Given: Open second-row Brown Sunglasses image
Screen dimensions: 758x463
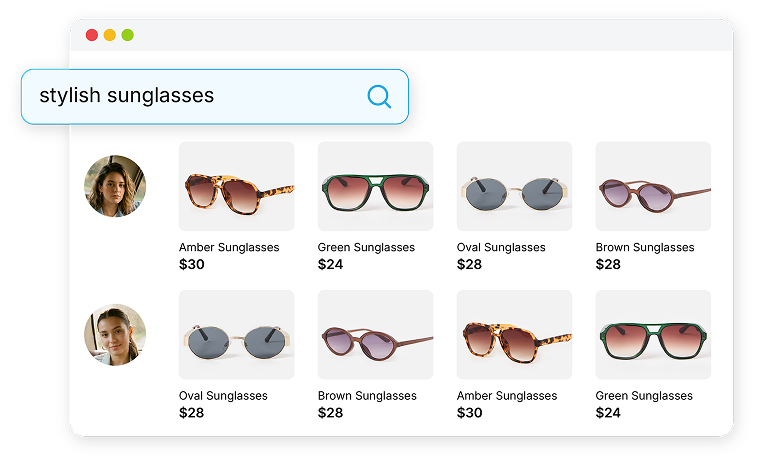Looking at the screenshot, I should click(x=375, y=334).
